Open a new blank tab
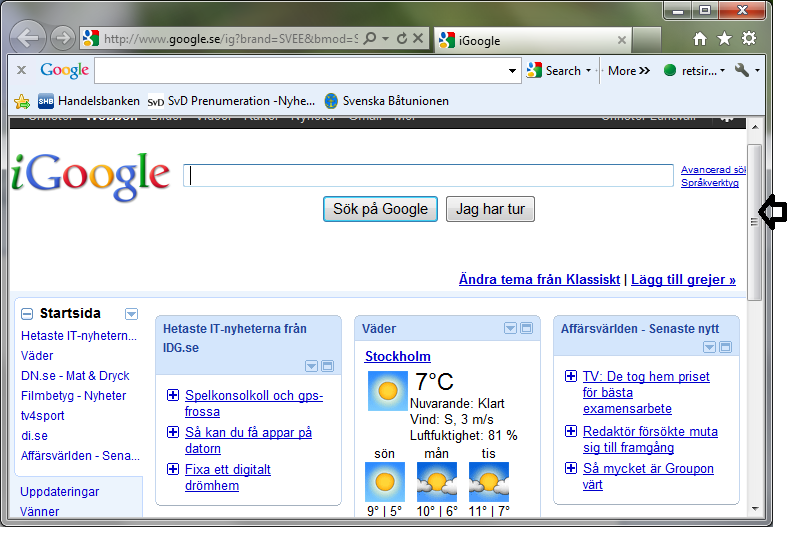Screen dimensions: 797x541 [x=647, y=40]
